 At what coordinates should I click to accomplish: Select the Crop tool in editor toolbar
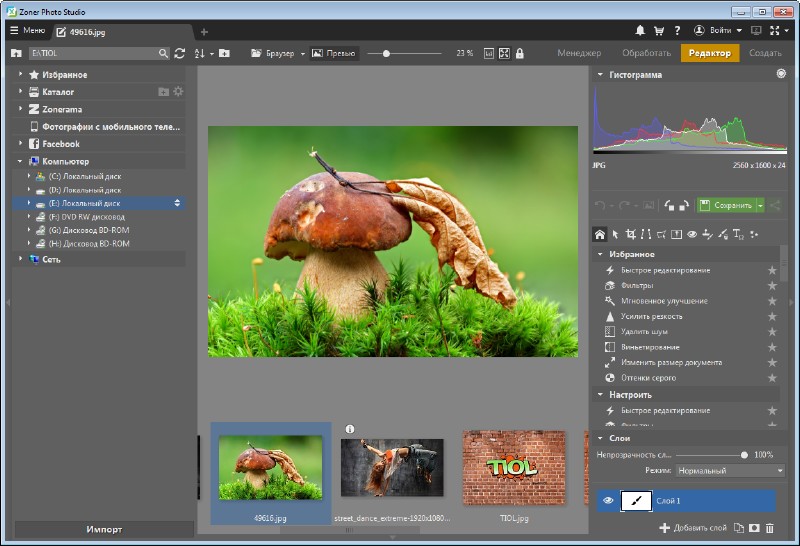(x=631, y=234)
